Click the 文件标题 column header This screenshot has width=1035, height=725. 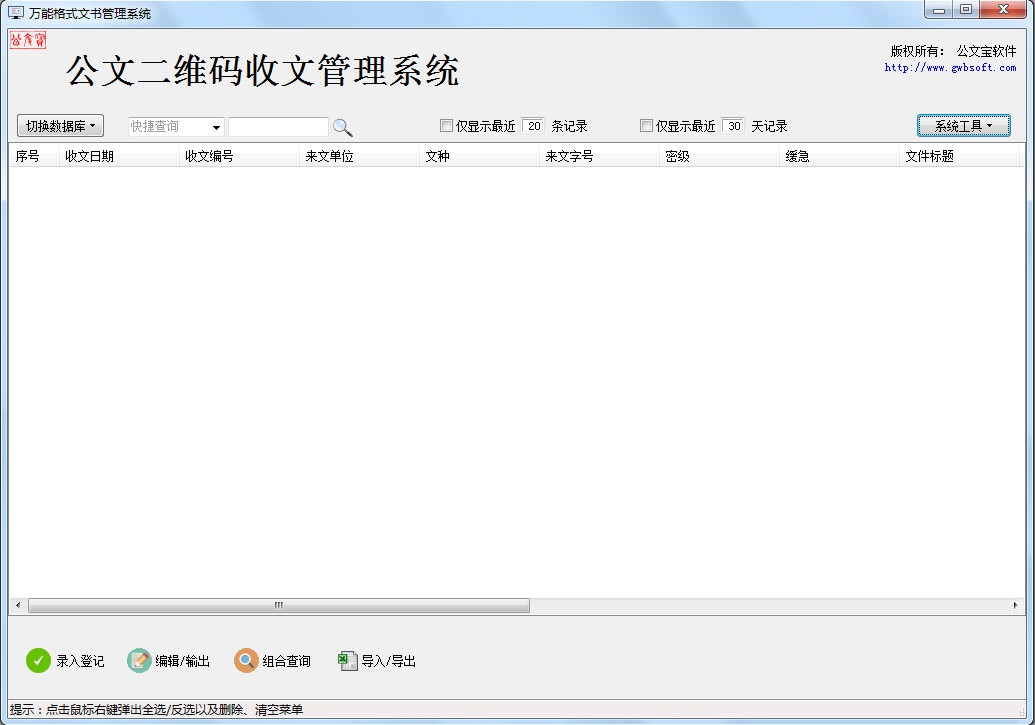pos(938,155)
